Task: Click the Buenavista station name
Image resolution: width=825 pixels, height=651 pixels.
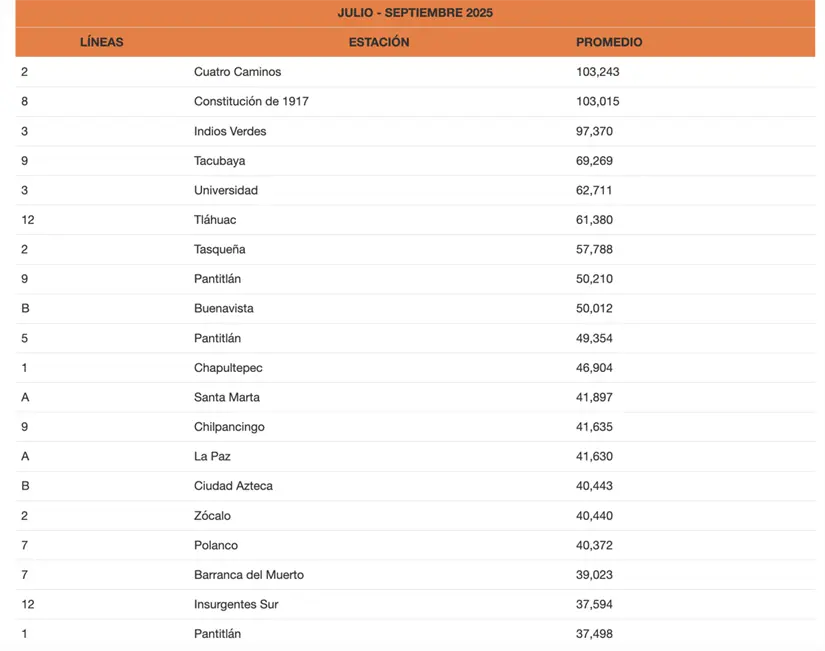Action: click(224, 309)
